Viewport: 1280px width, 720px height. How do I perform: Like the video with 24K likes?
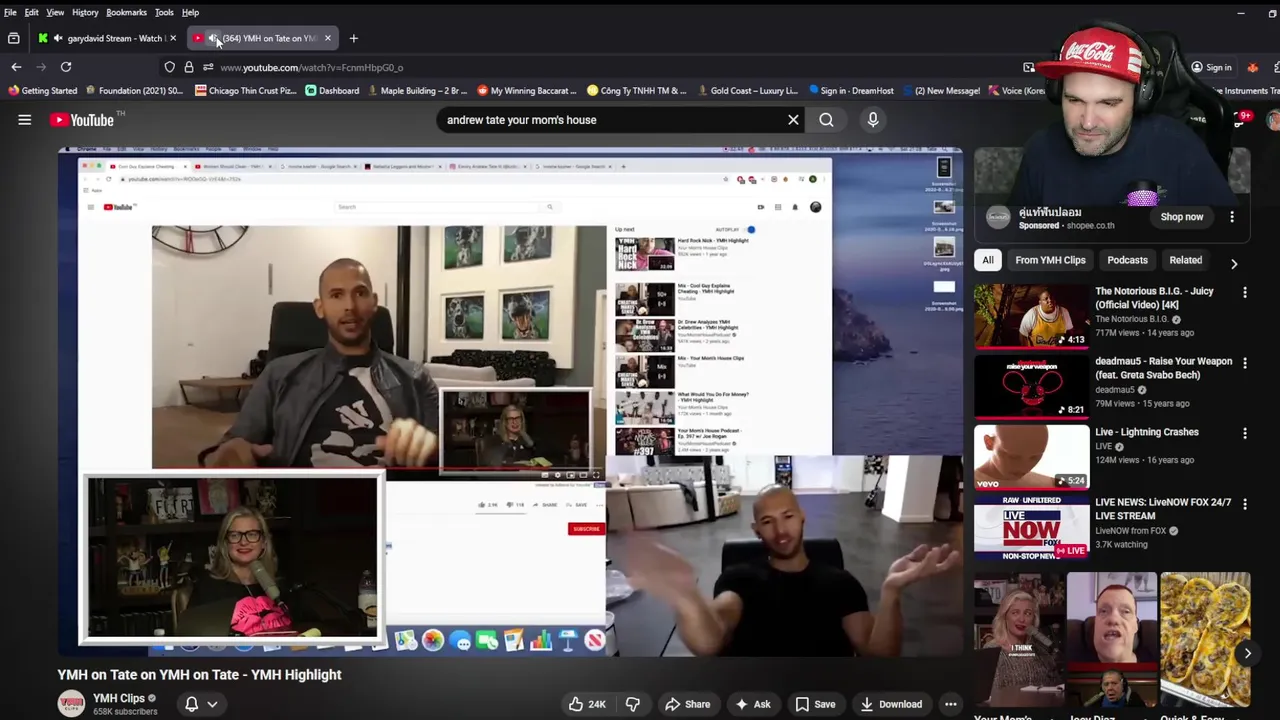pyautogui.click(x=587, y=704)
